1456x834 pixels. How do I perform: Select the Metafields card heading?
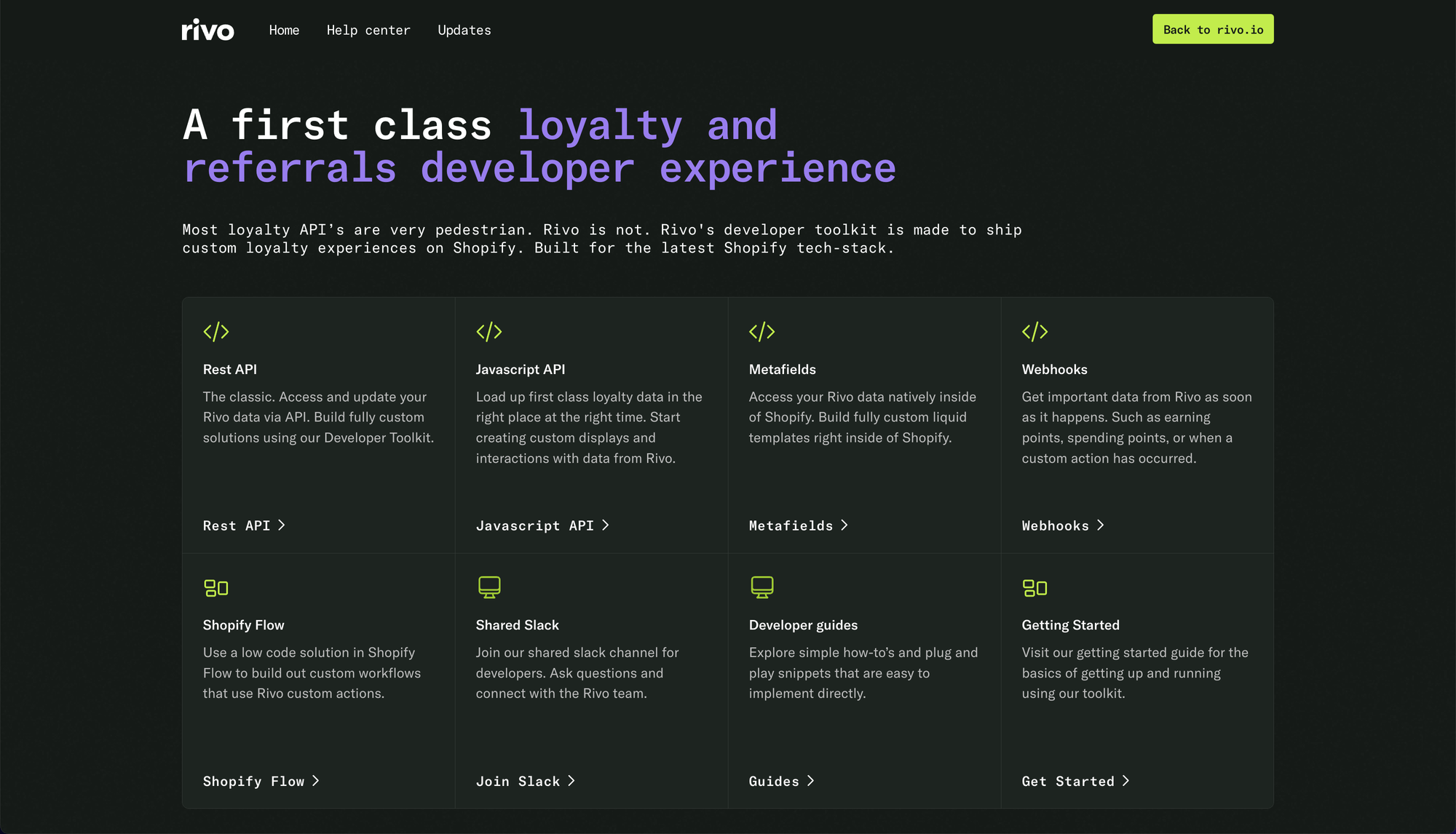click(x=783, y=369)
